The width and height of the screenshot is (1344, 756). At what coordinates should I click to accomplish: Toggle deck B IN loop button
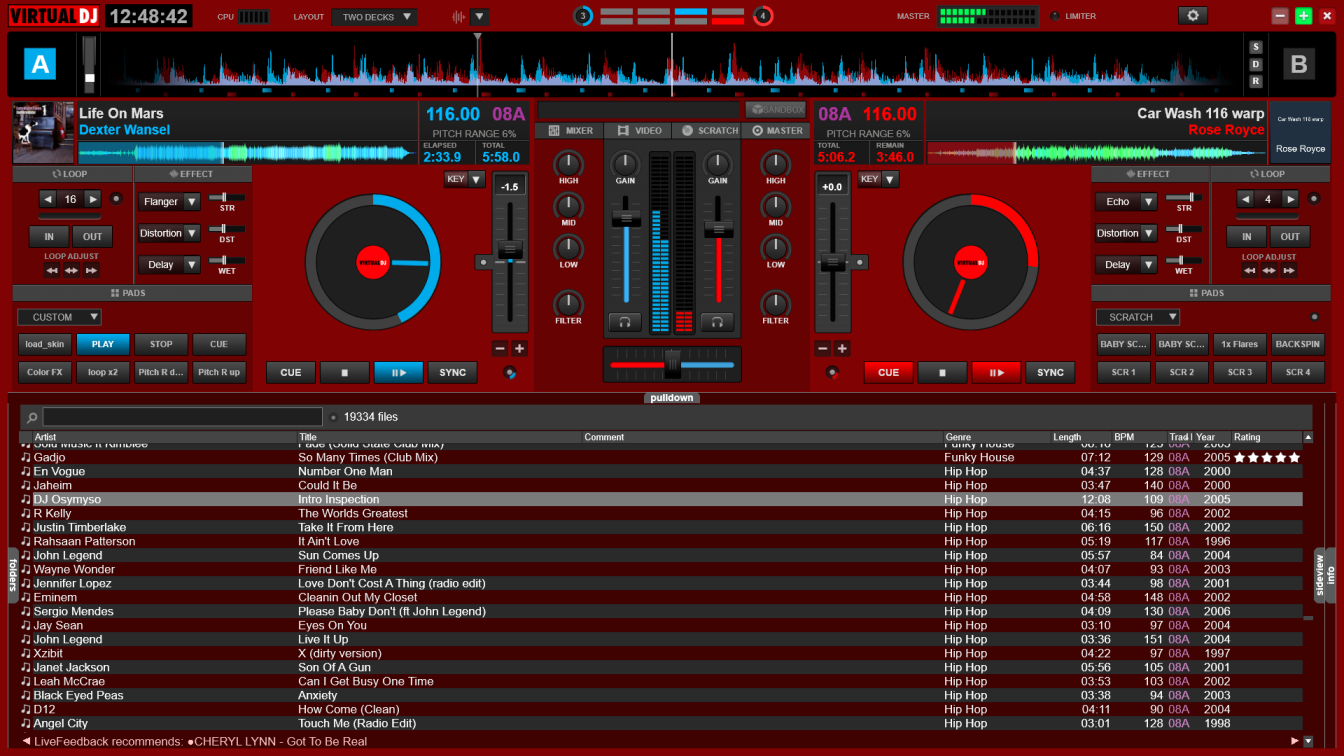1247,237
